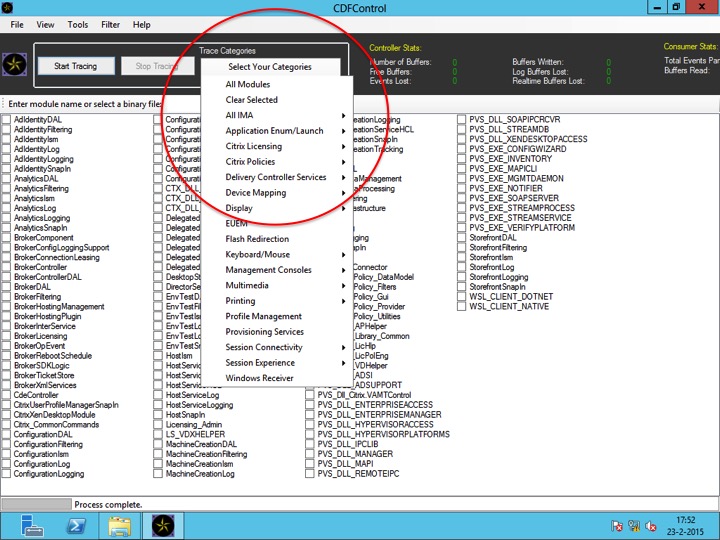Click the Start Tracing button
720x540 pixels.
[76, 66]
